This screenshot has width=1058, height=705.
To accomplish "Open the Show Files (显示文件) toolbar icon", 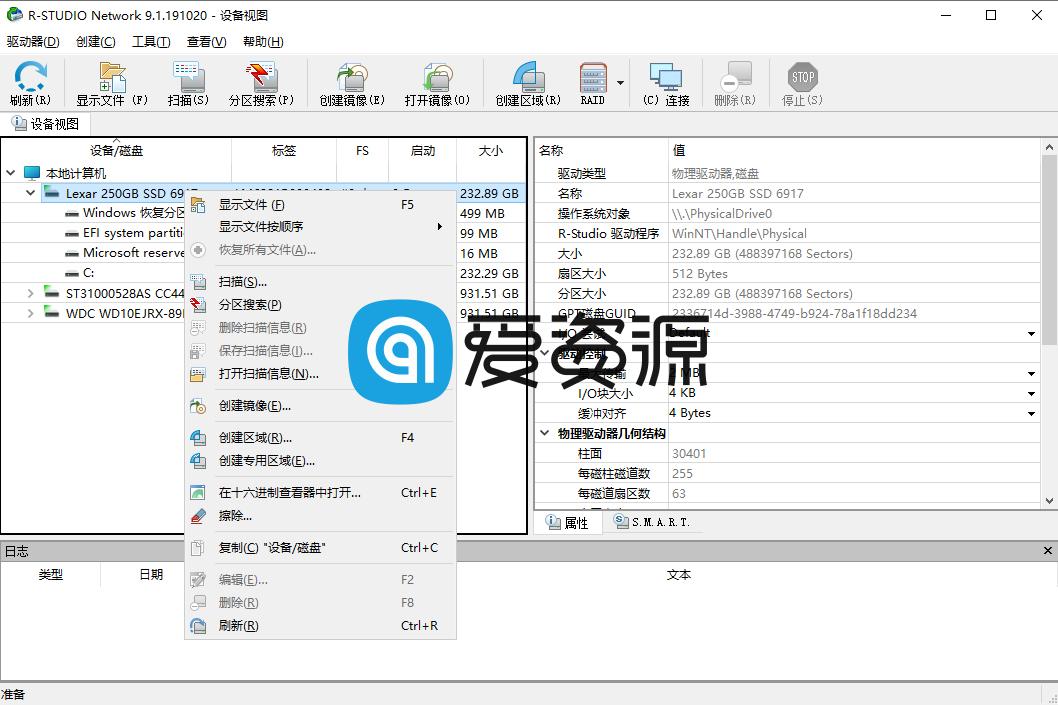I will [x=112, y=84].
